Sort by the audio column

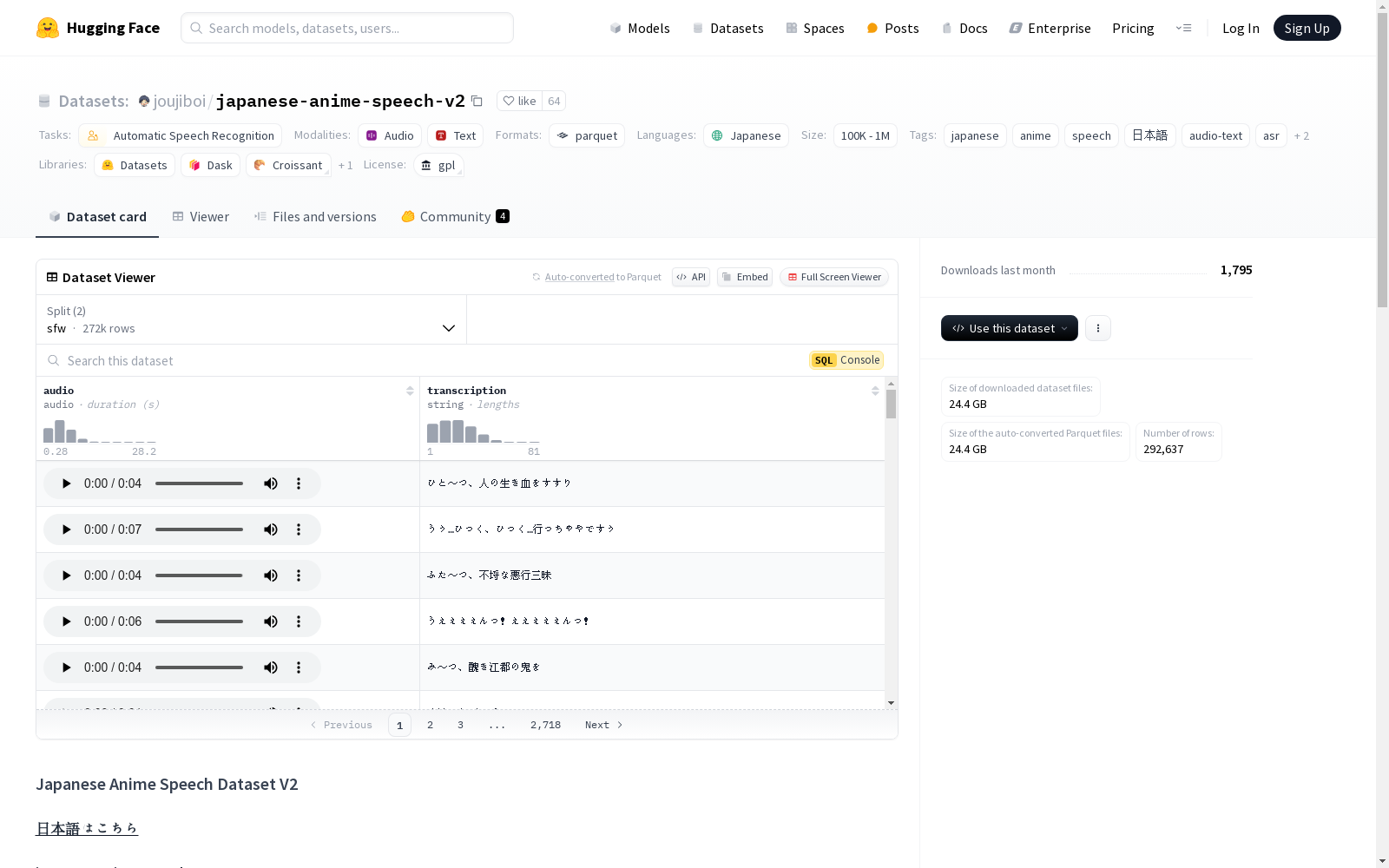click(410, 391)
